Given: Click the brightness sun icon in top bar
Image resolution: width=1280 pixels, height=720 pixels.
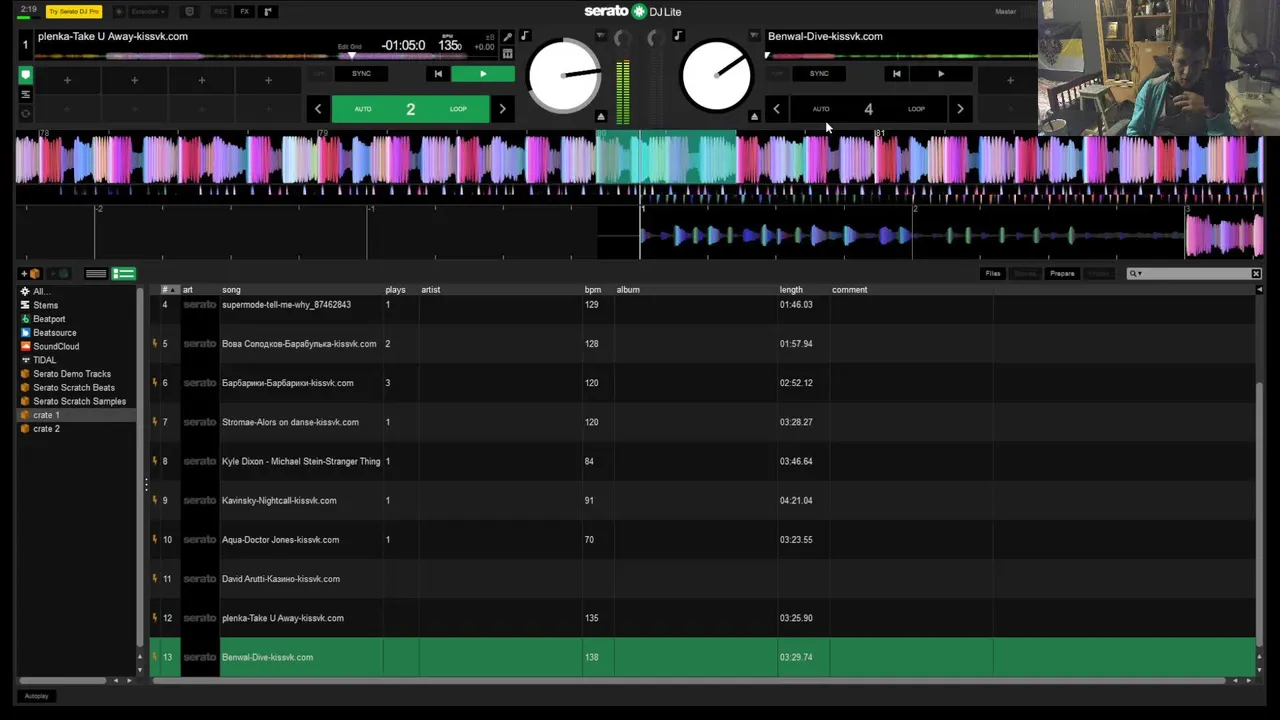Looking at the screenshot, I should (119, 11).
